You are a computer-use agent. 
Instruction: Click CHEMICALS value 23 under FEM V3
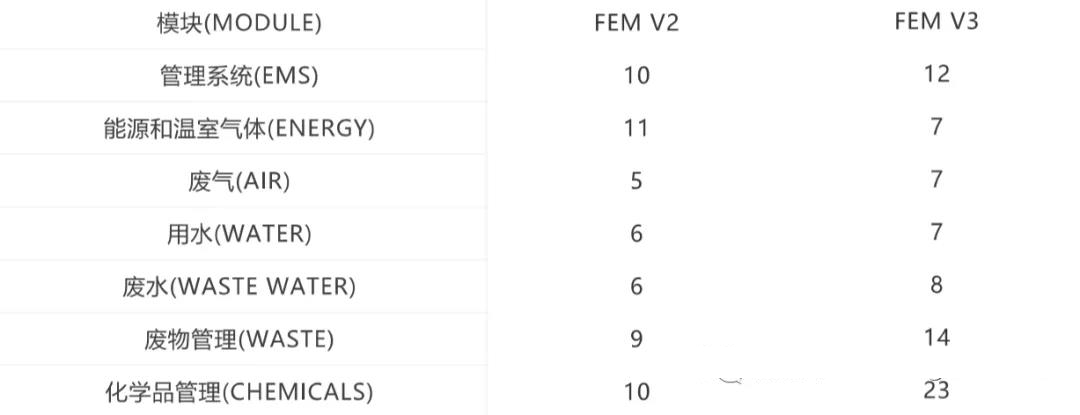pyautogui.click(x=936, y=390)
